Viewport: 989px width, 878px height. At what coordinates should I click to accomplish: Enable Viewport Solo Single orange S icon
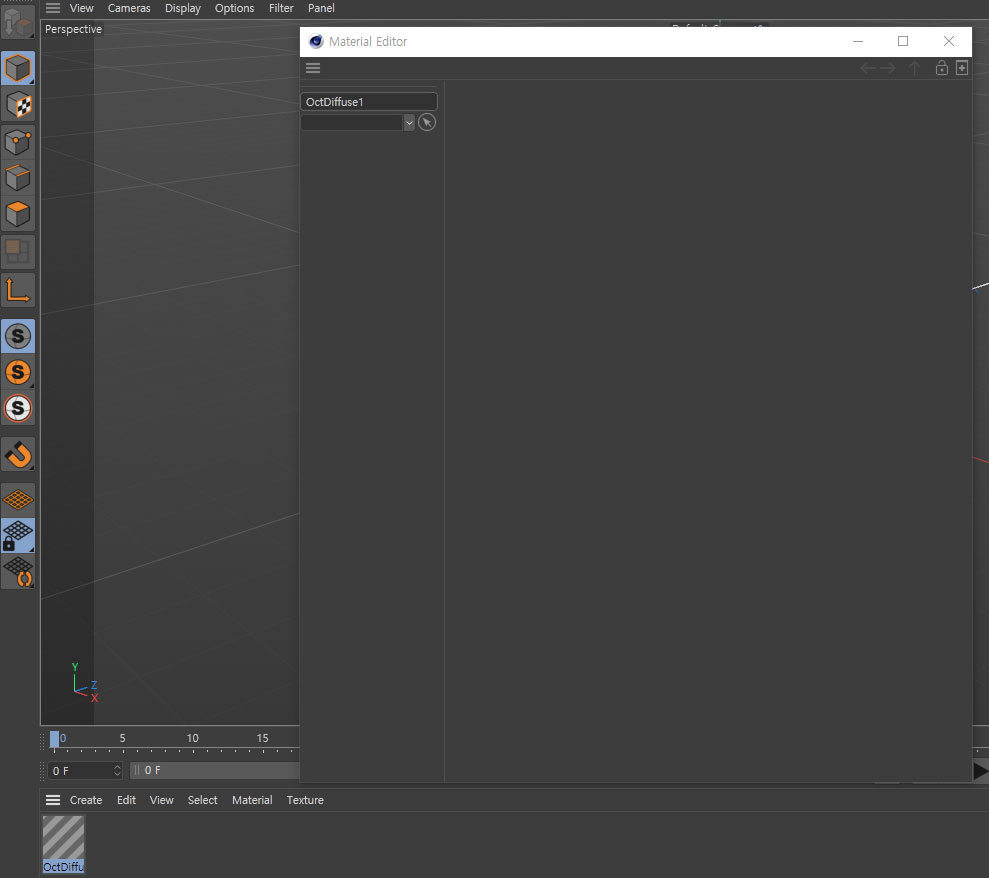point(18,372)
